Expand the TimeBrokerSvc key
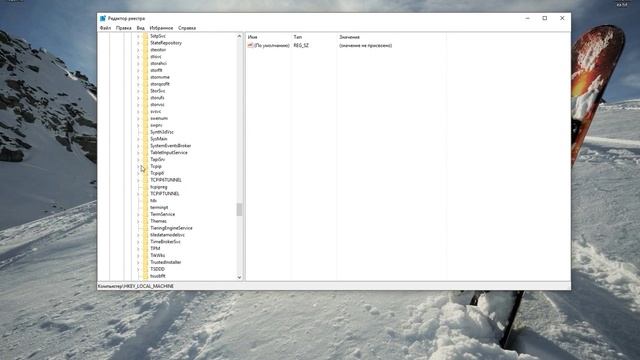The image size is (640, 360). [138, 242]
